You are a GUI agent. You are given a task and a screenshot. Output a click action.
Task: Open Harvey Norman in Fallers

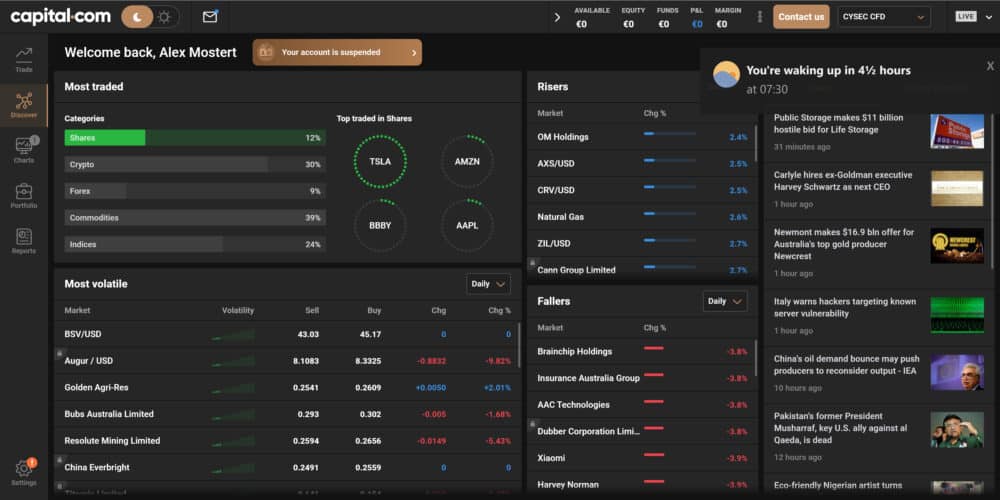[642, 483]
